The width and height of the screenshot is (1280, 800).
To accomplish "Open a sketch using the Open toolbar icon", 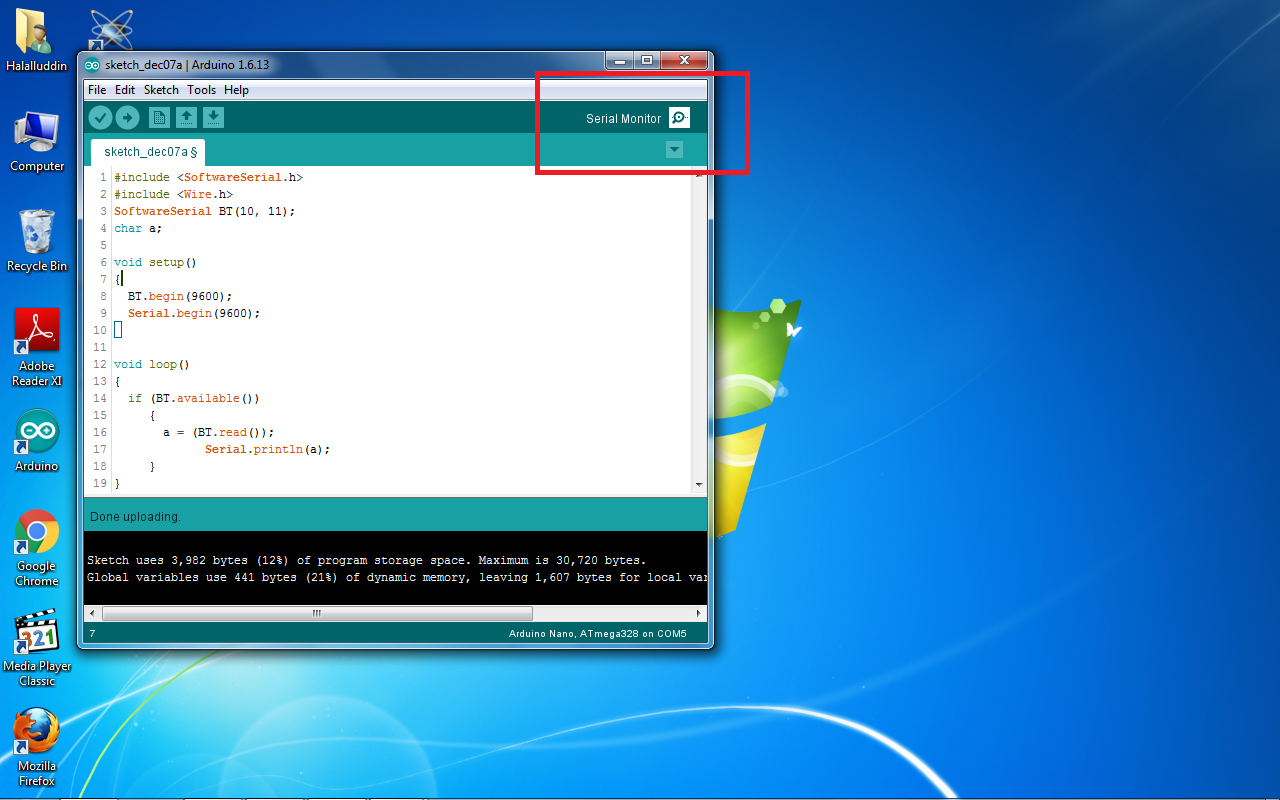I will click(x=186, y=117).
